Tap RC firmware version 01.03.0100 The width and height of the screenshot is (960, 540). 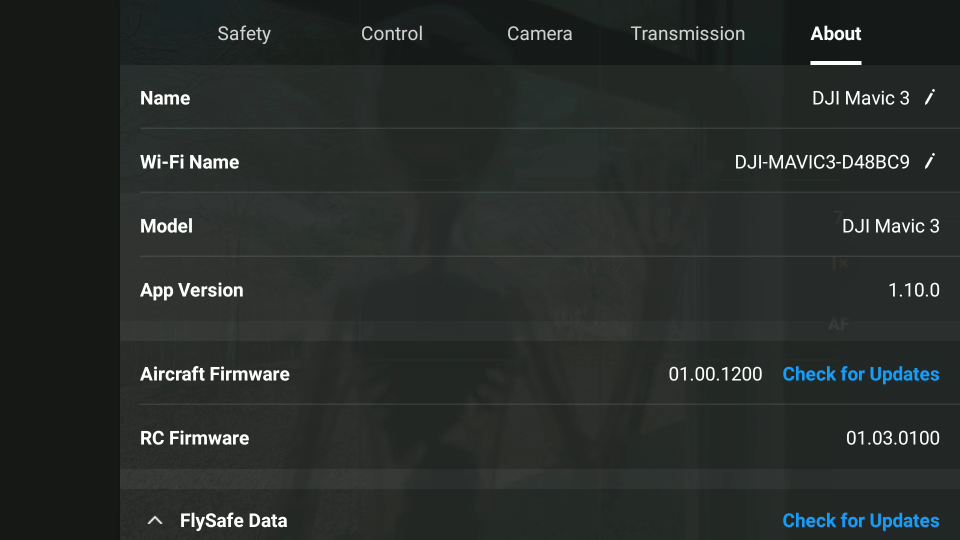point(893,438)
